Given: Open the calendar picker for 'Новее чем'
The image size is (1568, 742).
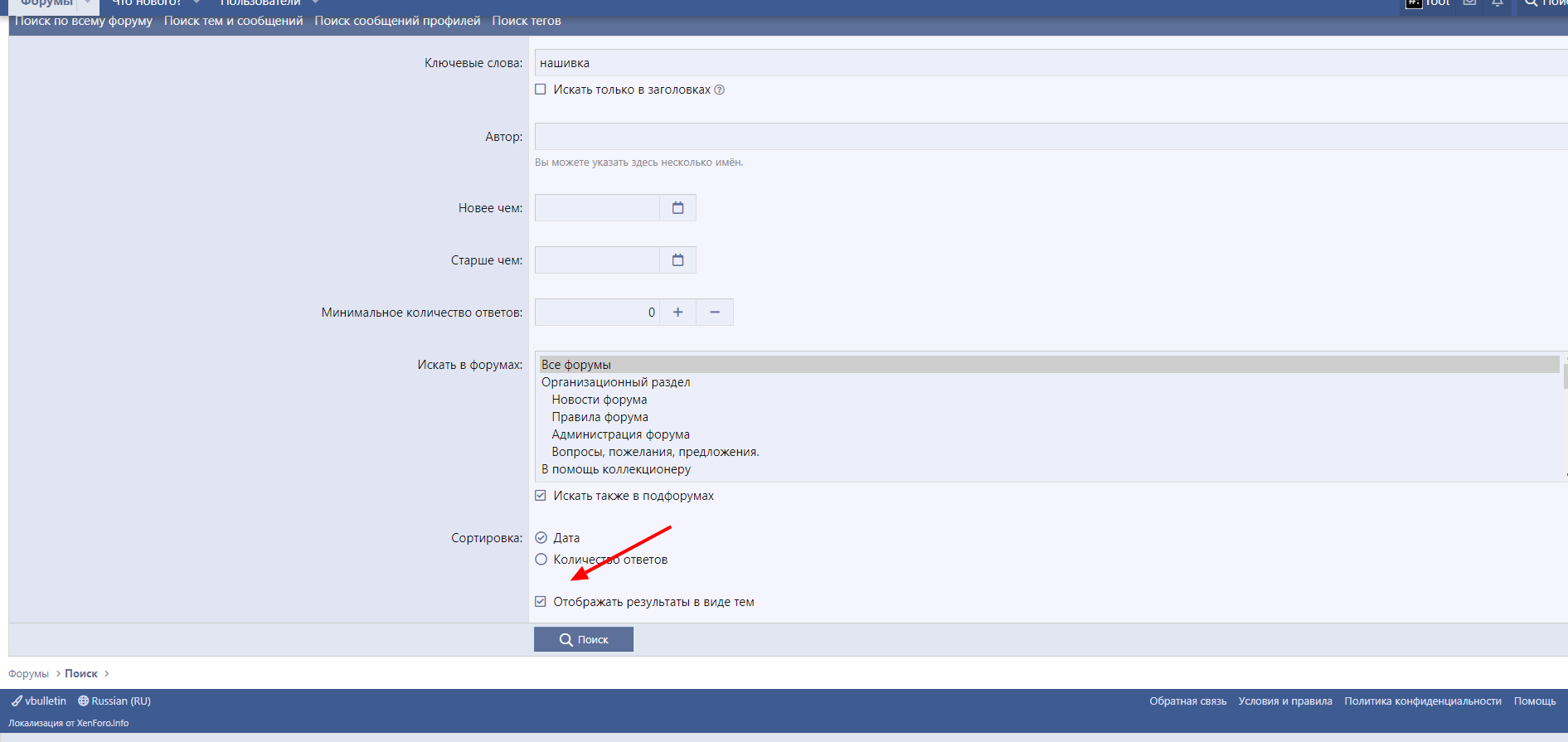Looking at the screenshot, I should point(677,208).
